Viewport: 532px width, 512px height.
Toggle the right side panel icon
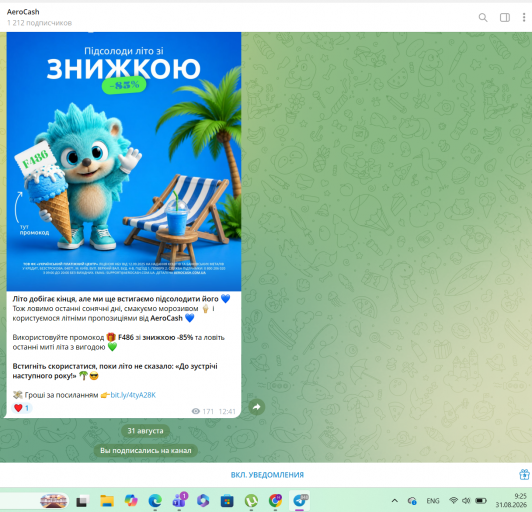pos(505,17)
